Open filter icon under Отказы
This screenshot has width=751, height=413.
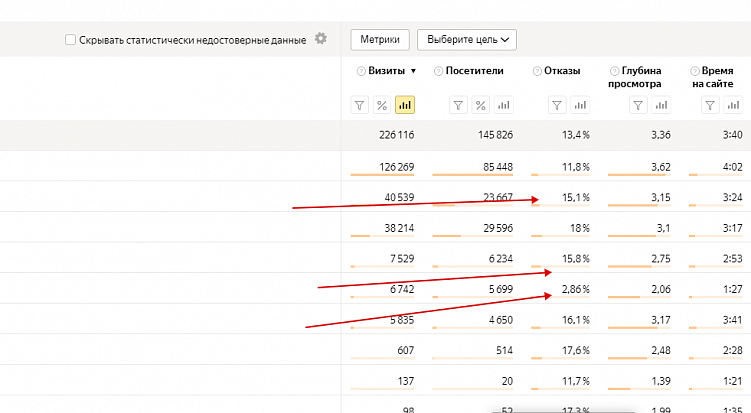click(x=557, y=105)
